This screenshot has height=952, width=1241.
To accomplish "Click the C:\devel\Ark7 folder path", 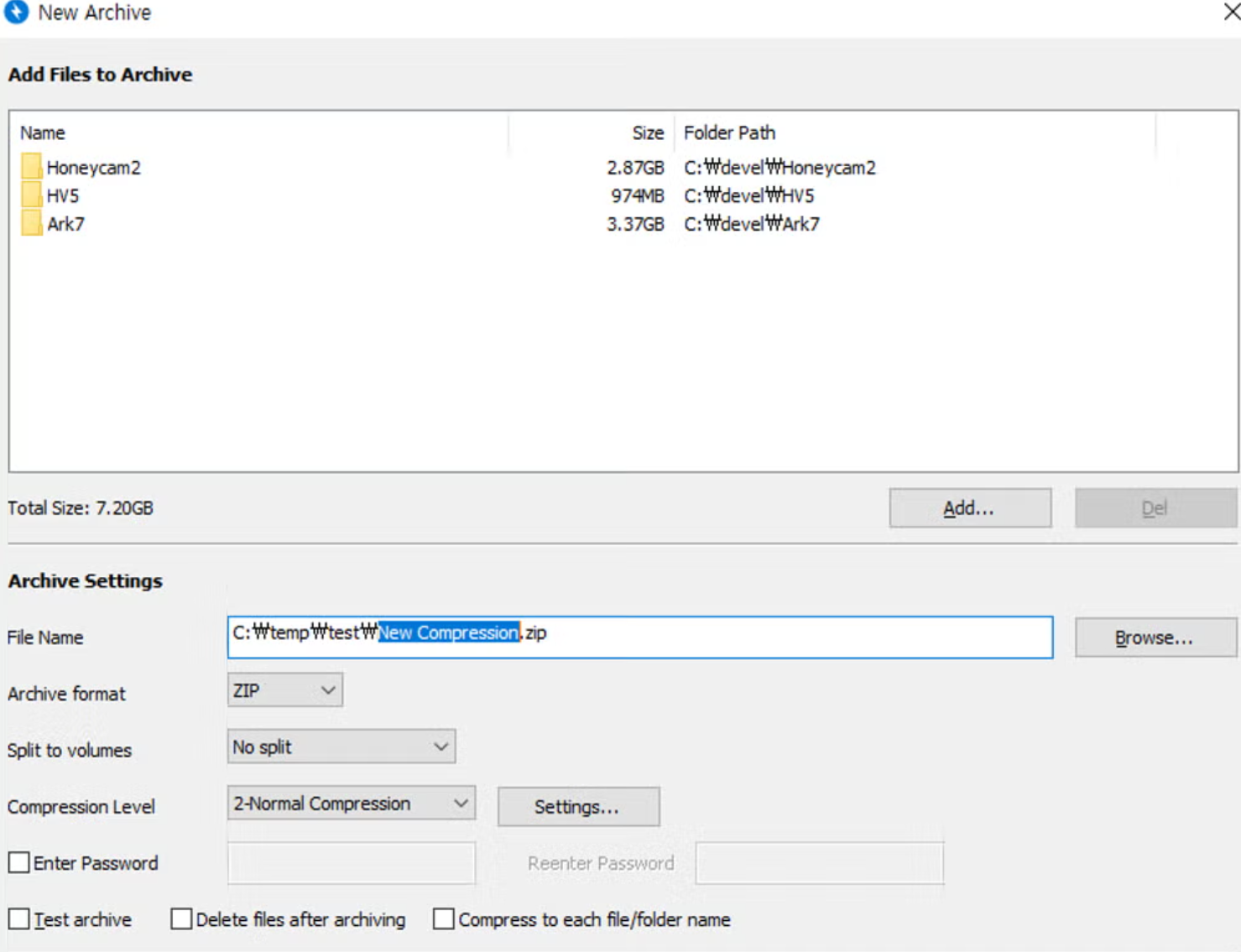I will (x=752, y=224).
